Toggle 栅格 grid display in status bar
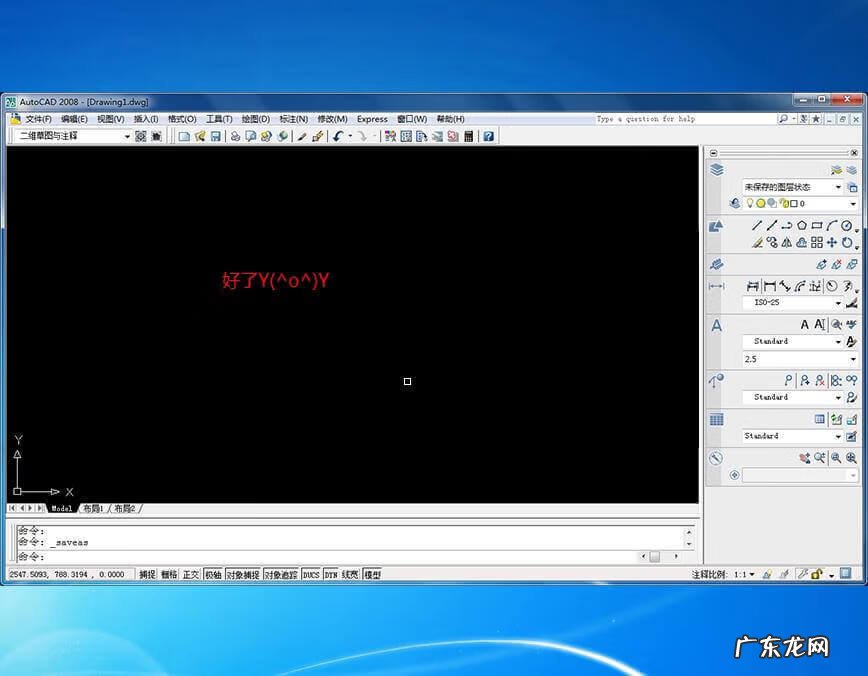The image size is (868, 676). tap(169, 575)
